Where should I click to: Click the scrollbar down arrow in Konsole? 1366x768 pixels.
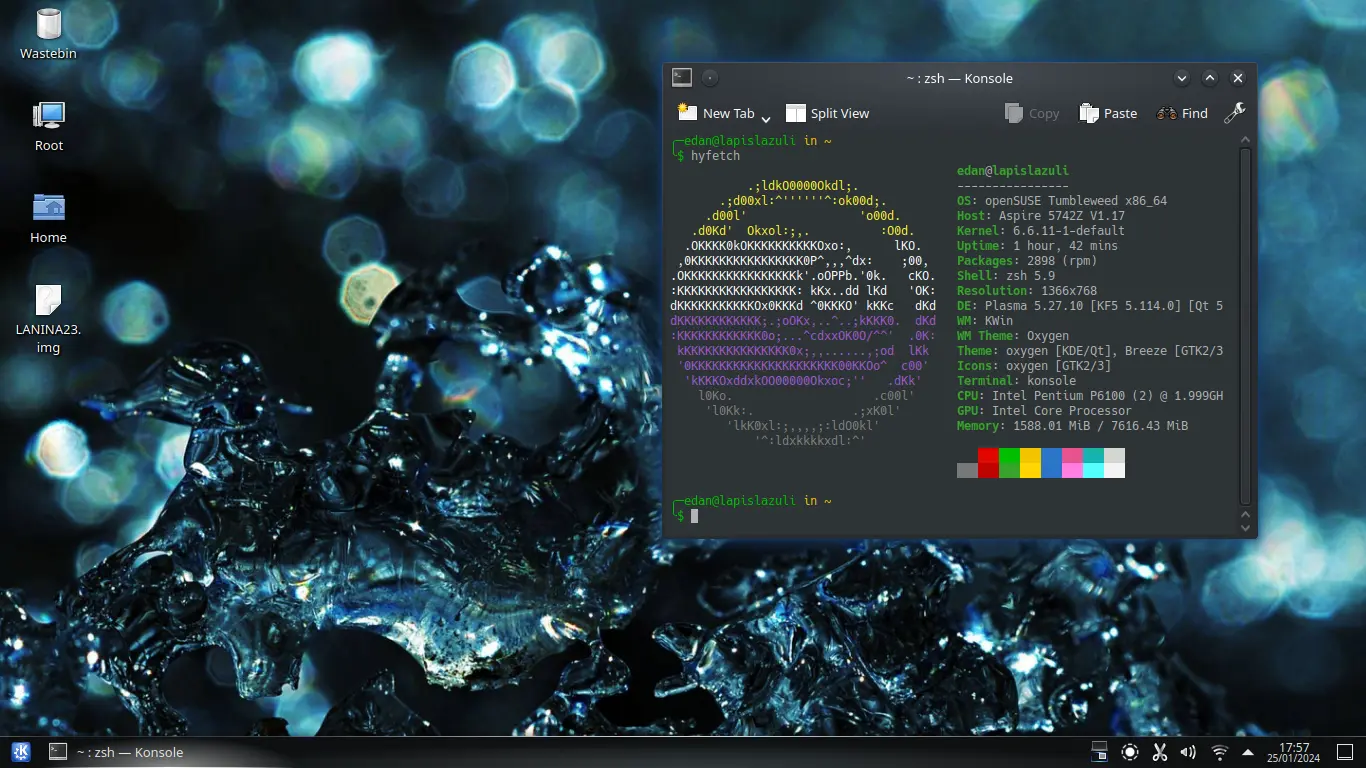point(1245,526)
